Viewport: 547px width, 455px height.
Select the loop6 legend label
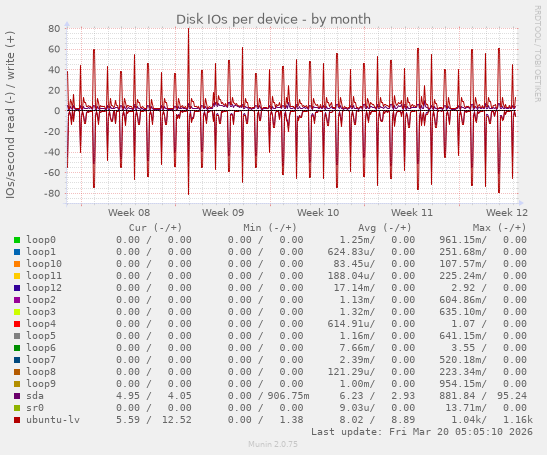(x=41, y=348)
